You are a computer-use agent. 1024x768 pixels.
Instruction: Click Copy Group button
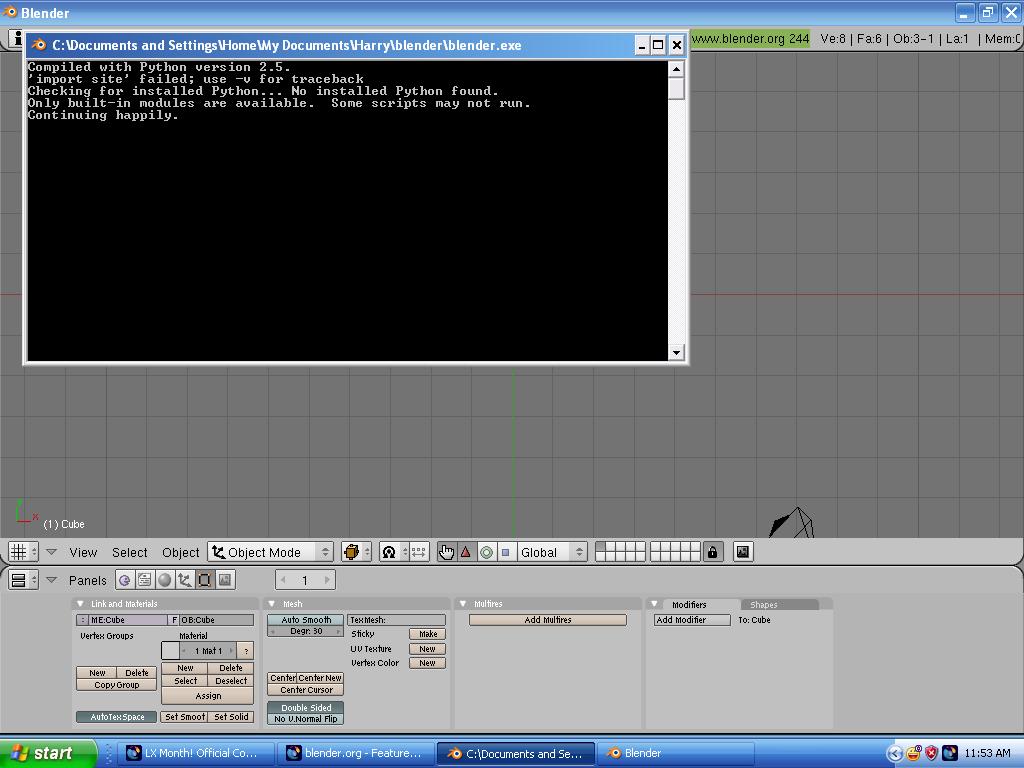point(116,685)
